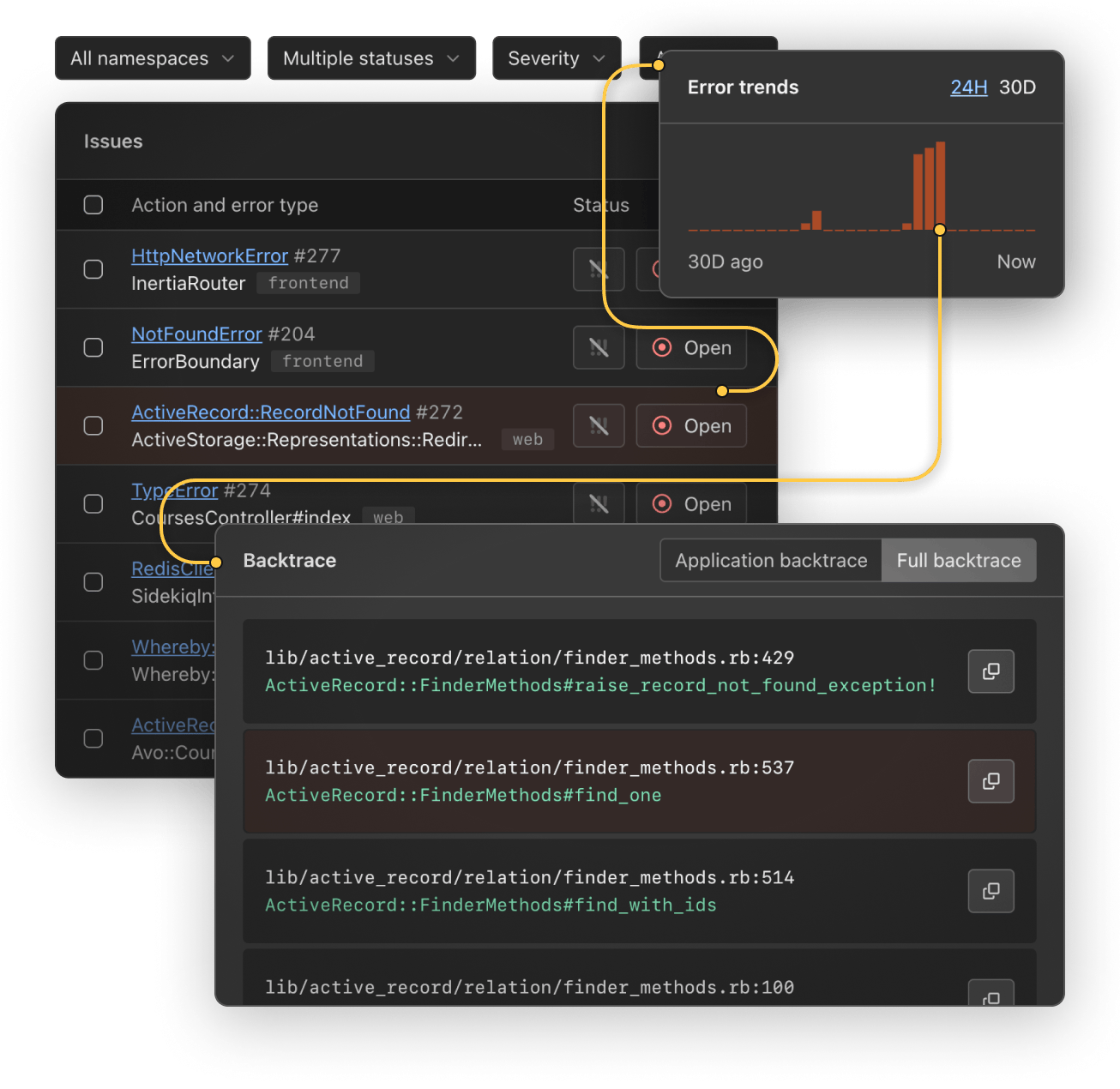This screenshot has height=1089, width=1120.
Task: Click Open status button for ActiveRecord::RecordNotFound
Action: pyautogui.click(x=691, y=425)
